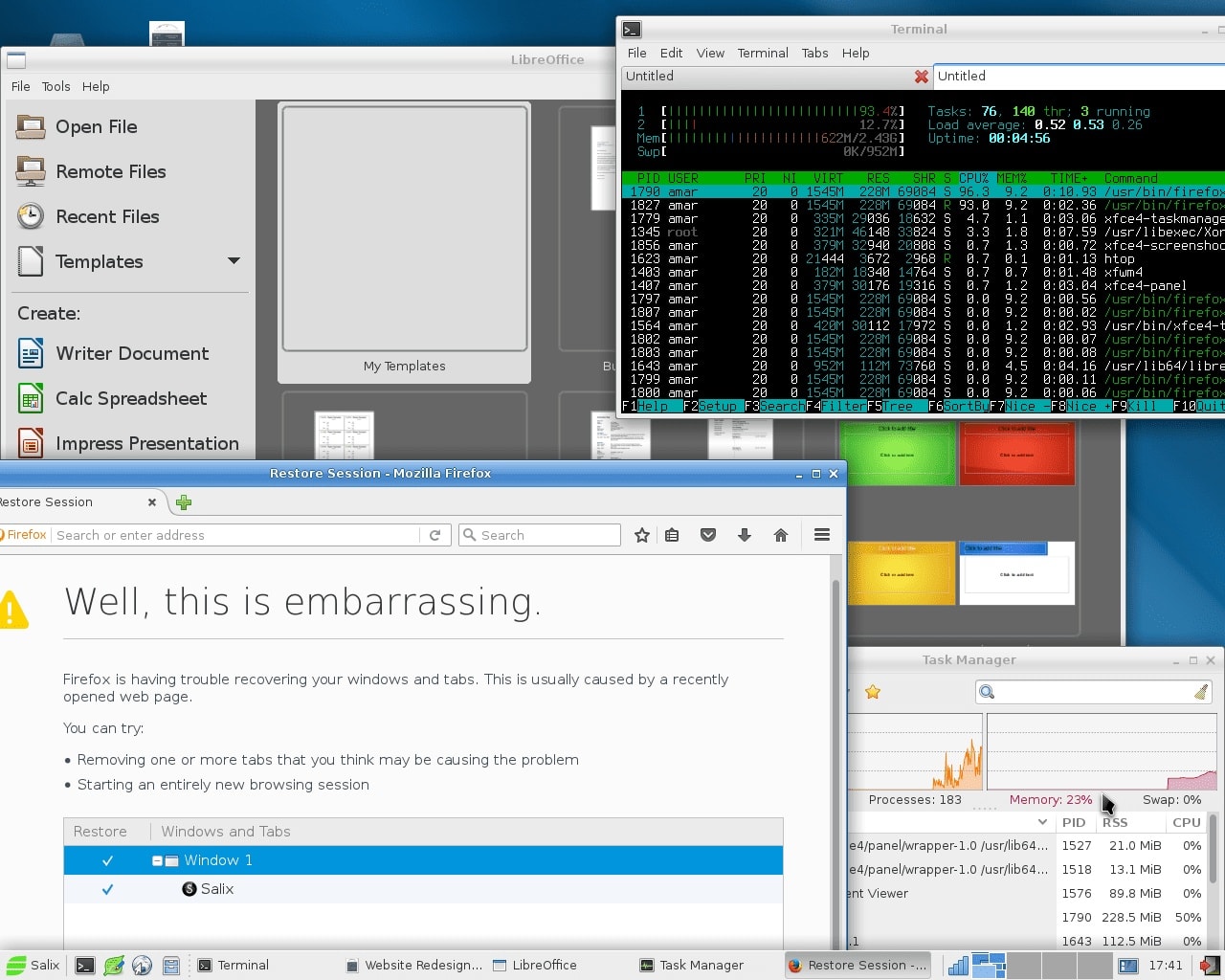1225x980 pixels.
Task: Click the Firefox address input field
Action: pos(236,536)
